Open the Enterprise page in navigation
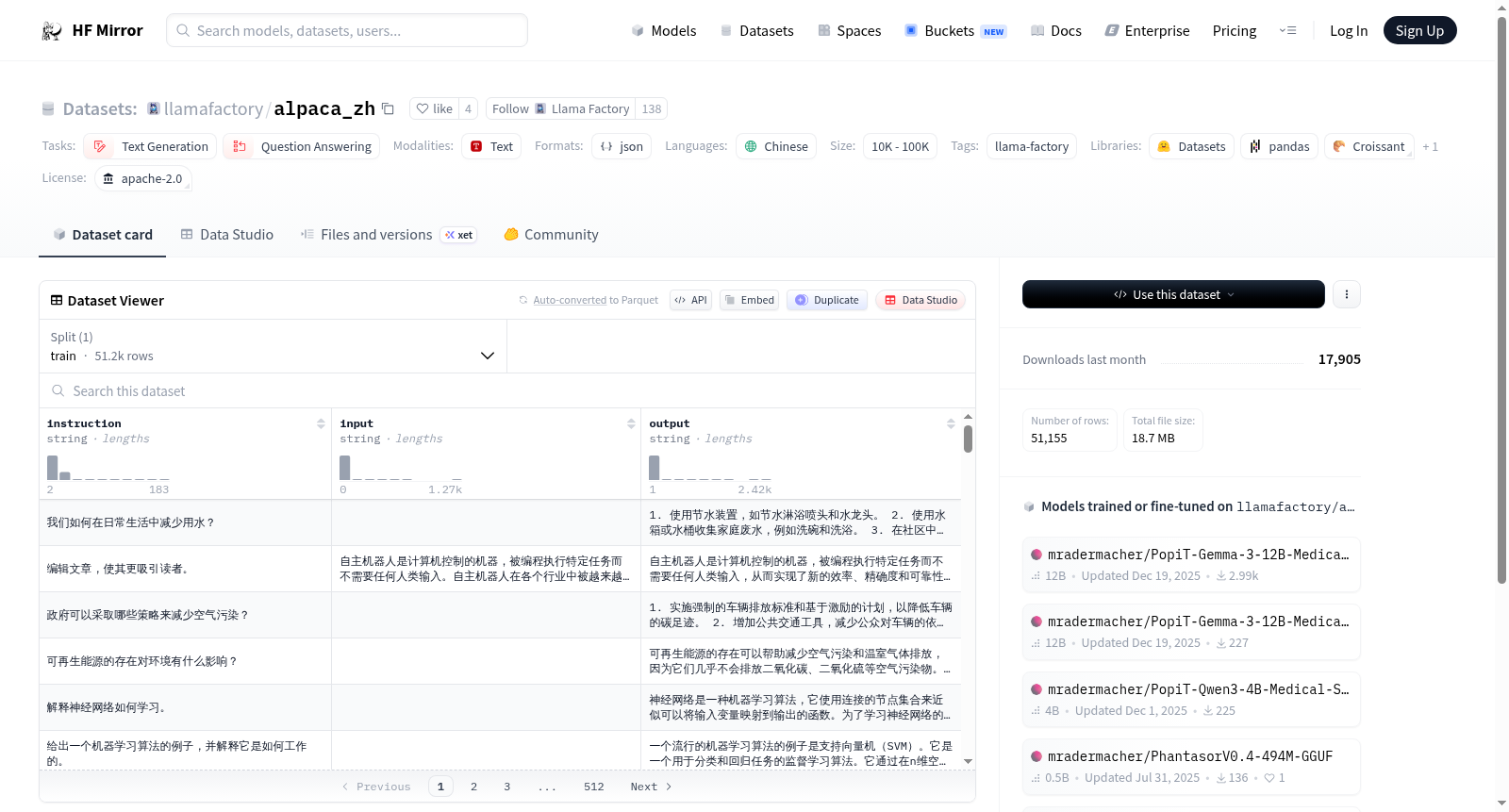This screenshot has height=812, width=1509. (1147, 30)
